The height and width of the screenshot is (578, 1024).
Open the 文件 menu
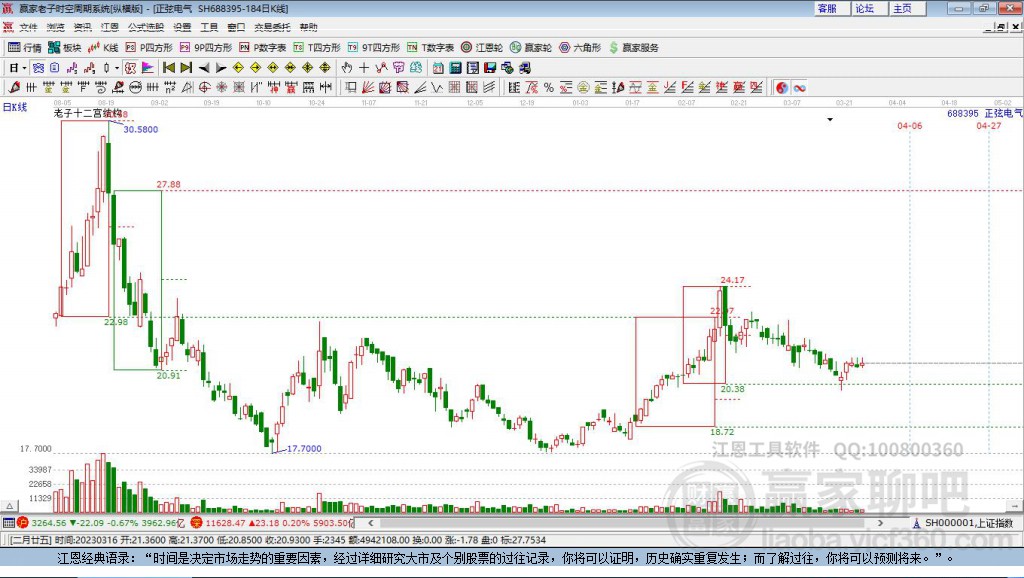(x=28, y=27)
